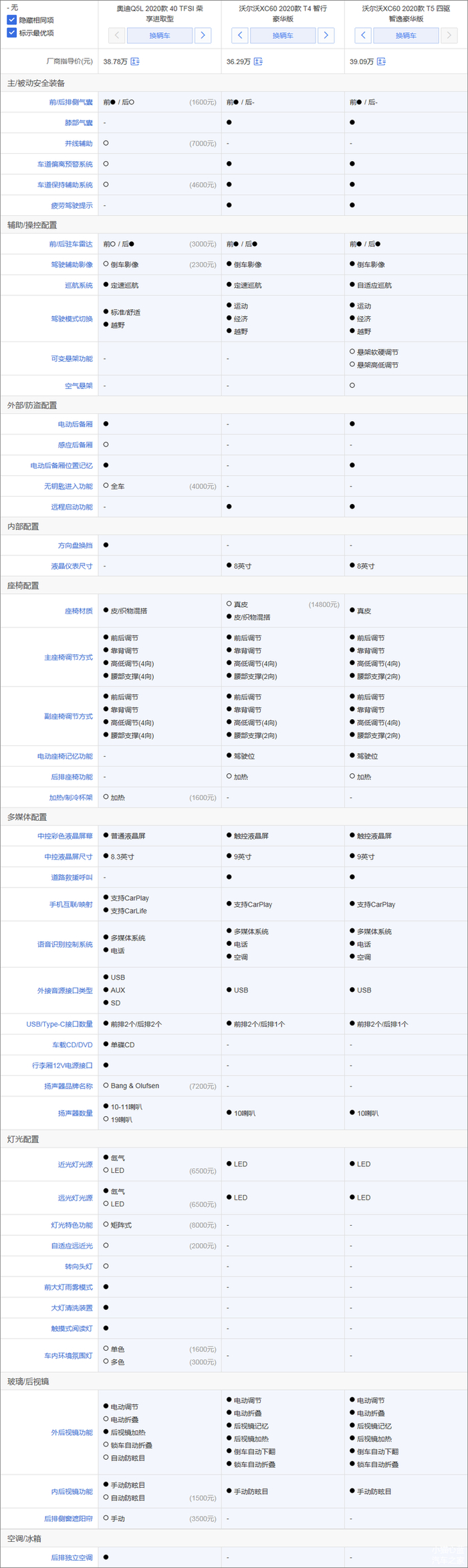Viewport: 468px width, 1568px height.
Task: Click 换辆车 button under 沃尔沃XC60 T5
Action: point(406,35)
